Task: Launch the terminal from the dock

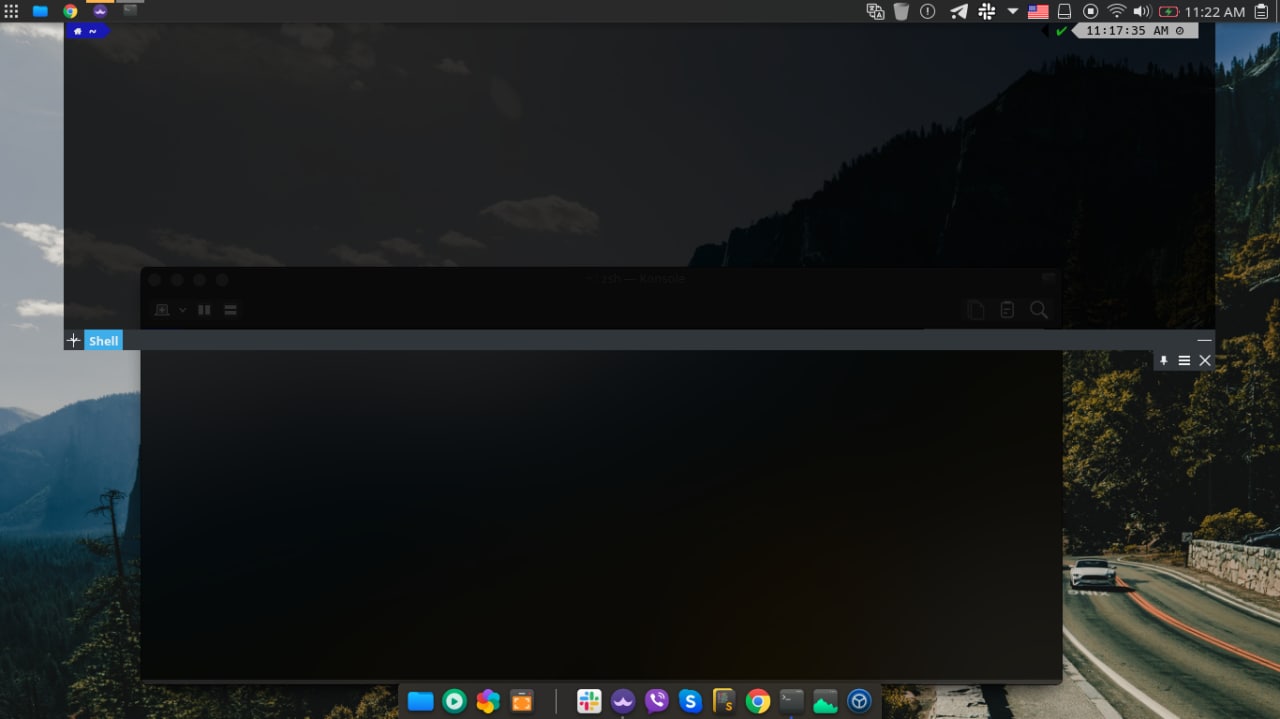Action: pos(792,701)
